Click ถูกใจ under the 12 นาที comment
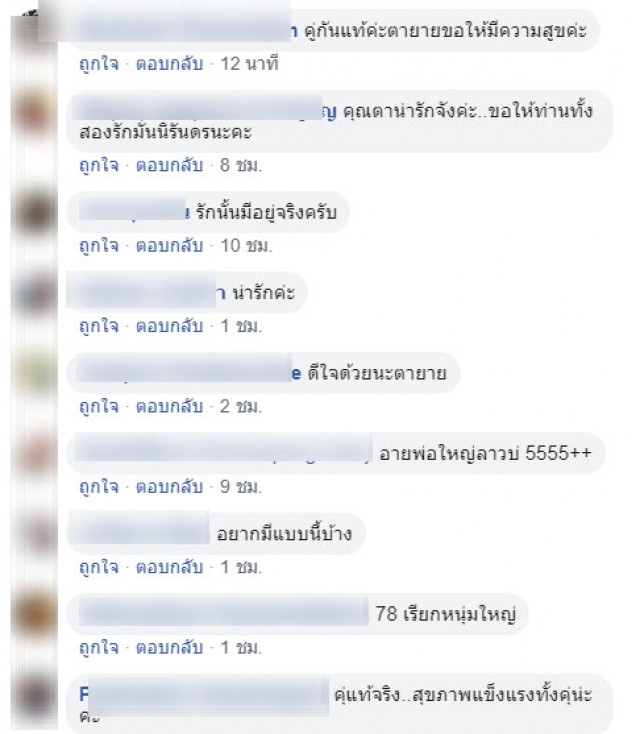This screenshot has width=640, height=734. tap(99, 64)
